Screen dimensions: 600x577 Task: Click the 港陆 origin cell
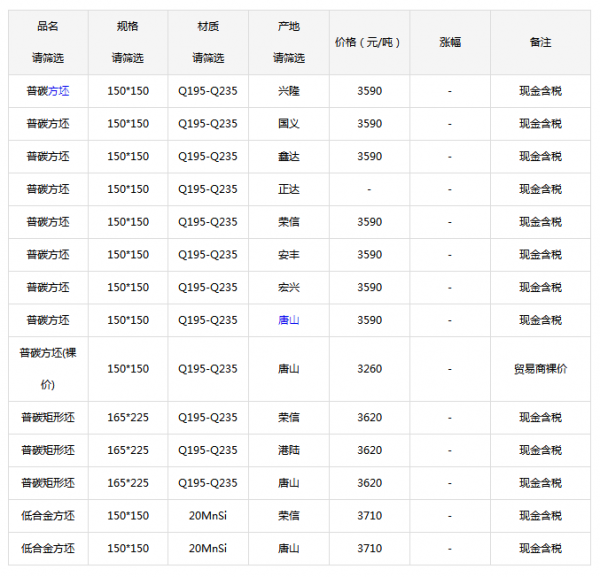click(289, 450)
